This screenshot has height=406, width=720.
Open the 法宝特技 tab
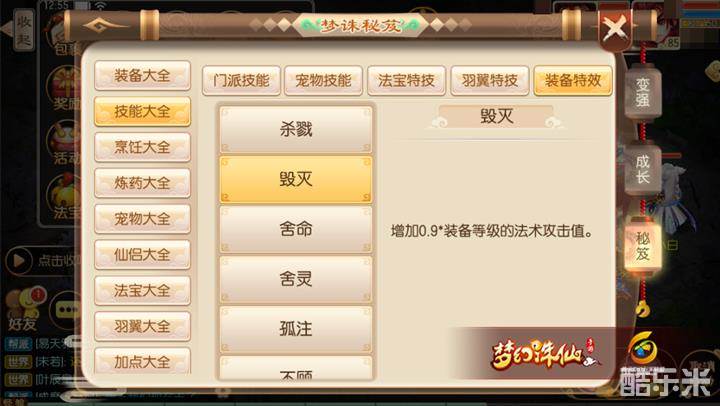[406, 80]
